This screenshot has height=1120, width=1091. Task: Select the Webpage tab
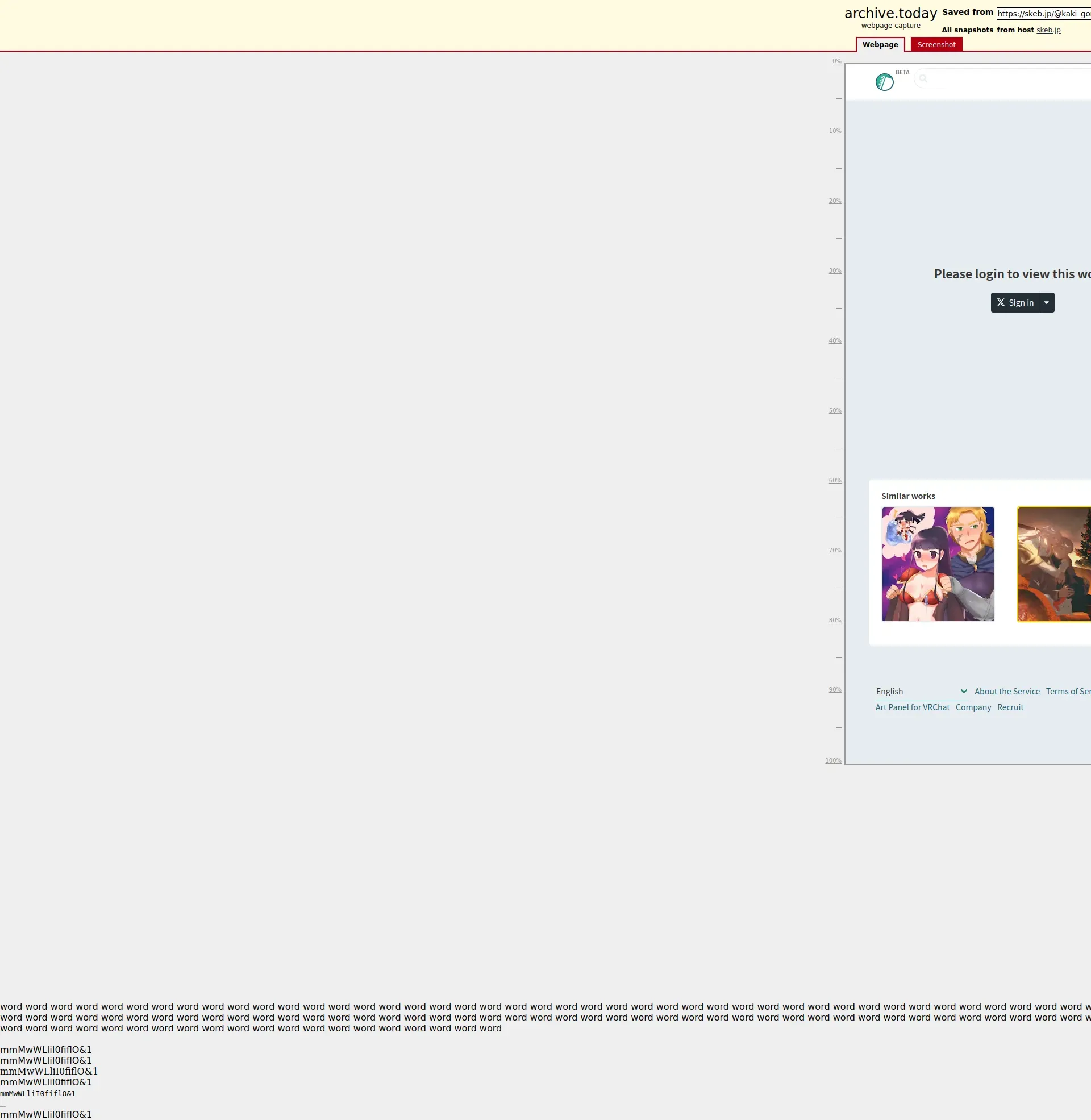tap(880, 45)
